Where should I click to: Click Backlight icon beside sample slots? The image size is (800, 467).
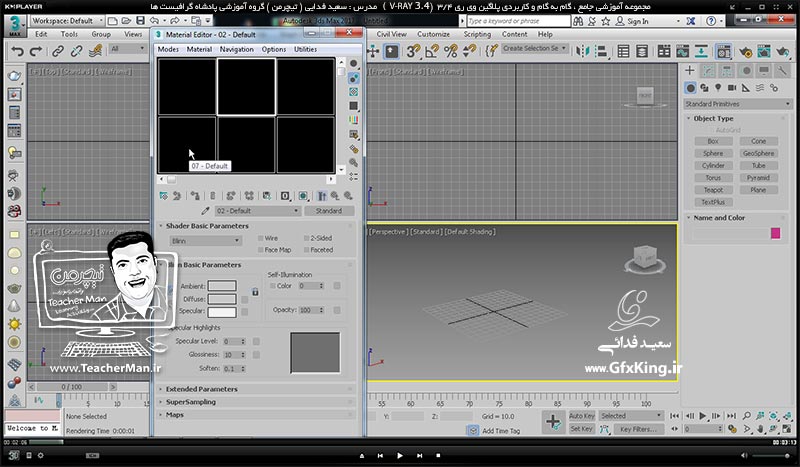(x=353, y=78)
